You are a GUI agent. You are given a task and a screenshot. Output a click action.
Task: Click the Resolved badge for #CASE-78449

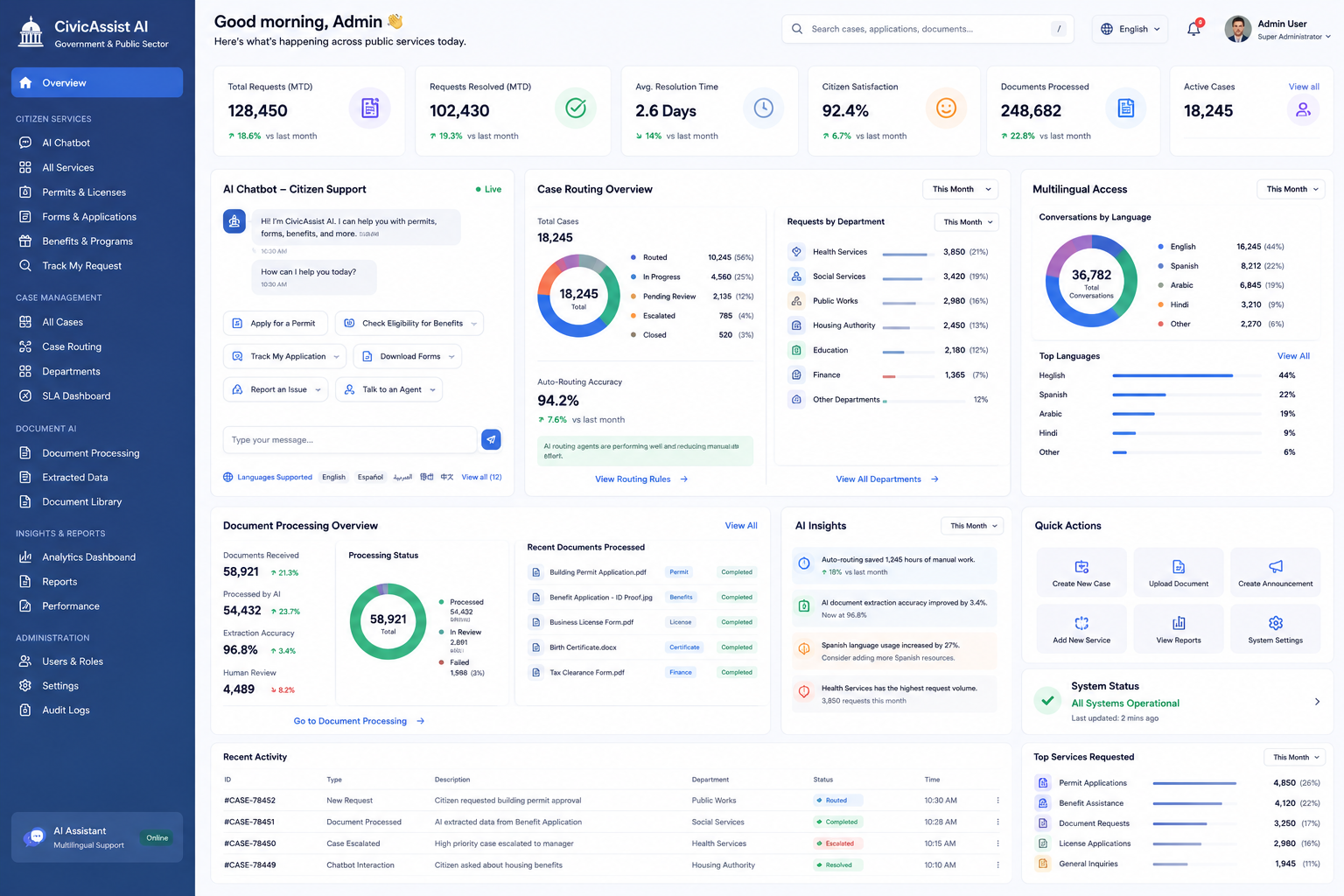(x=838, y=865)
